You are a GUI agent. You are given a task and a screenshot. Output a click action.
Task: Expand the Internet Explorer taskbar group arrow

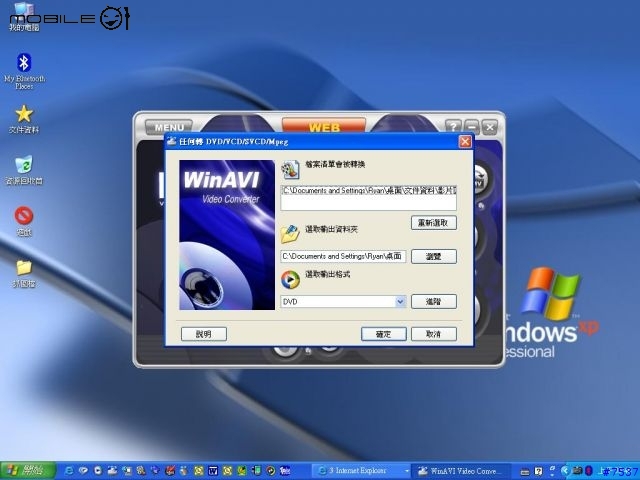tap(407, 471)
